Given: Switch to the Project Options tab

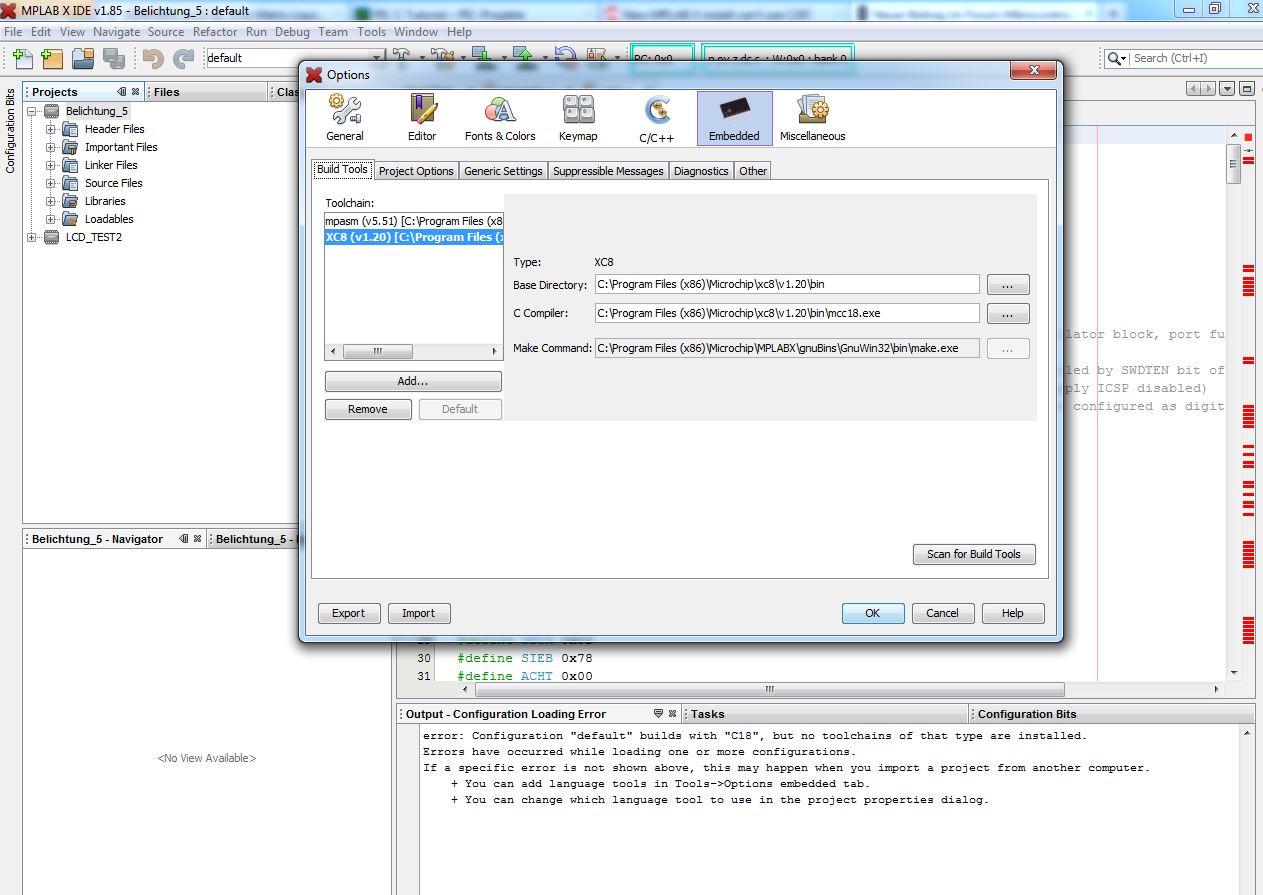Looking at the screenshot, I should point(416,171).
